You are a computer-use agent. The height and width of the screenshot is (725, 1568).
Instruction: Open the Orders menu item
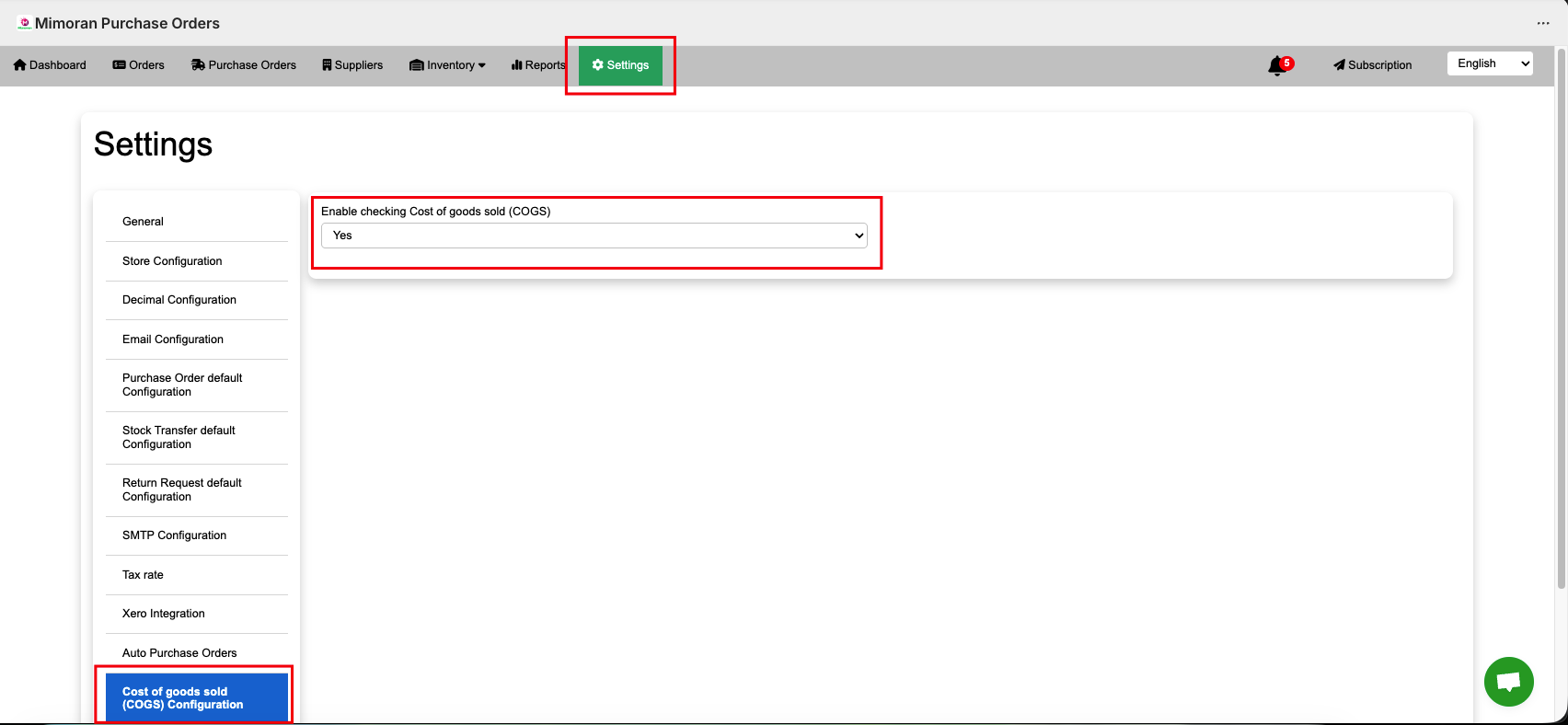click(x=139, y=65)
